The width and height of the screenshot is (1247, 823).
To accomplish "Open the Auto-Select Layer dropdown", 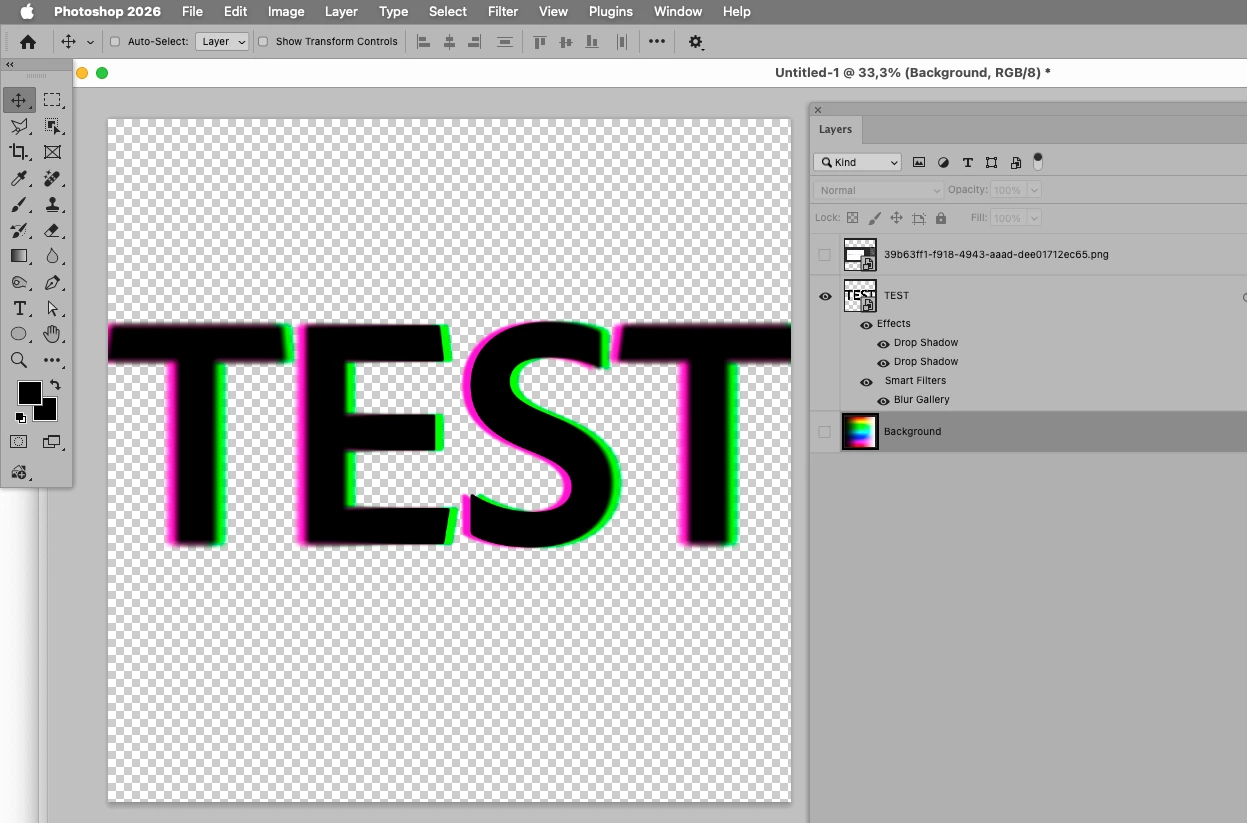I will (x=222, y=42).
